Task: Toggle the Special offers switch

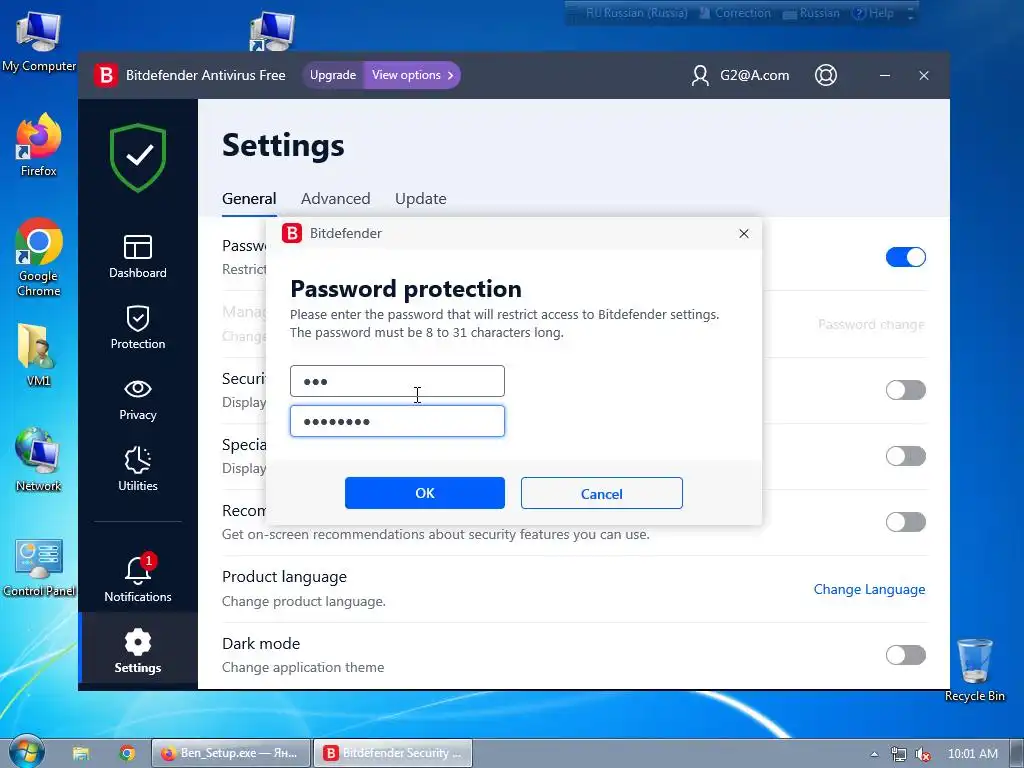Action: click(x=906, y=456)
